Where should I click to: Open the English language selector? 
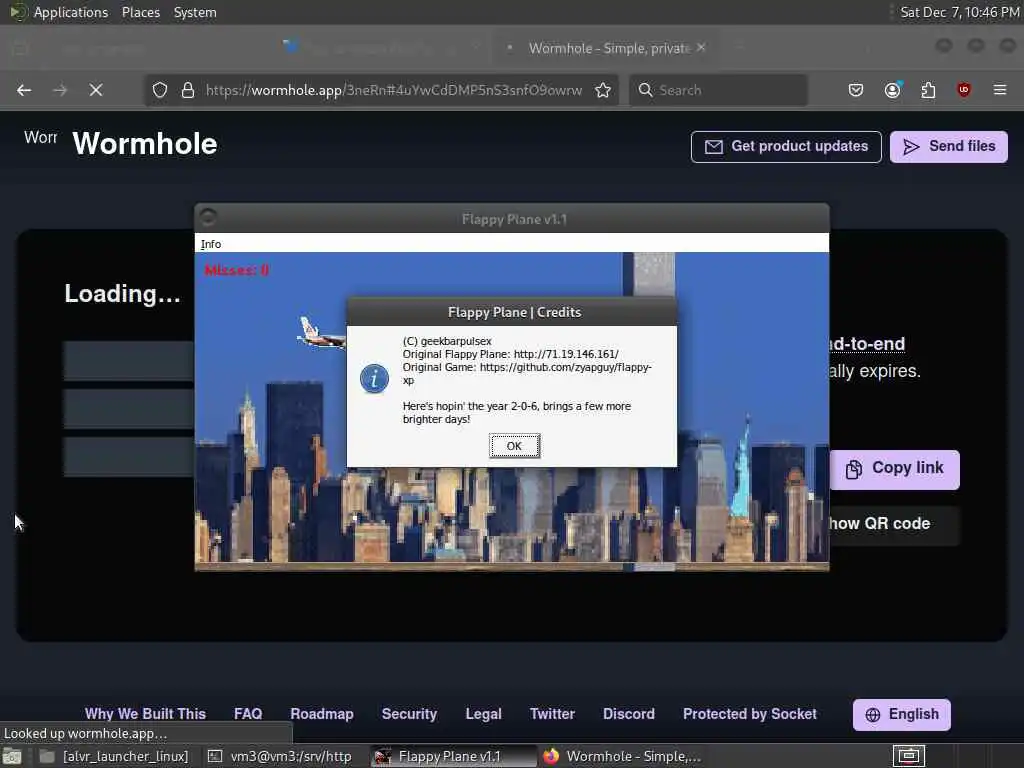(x=902, y=714)
